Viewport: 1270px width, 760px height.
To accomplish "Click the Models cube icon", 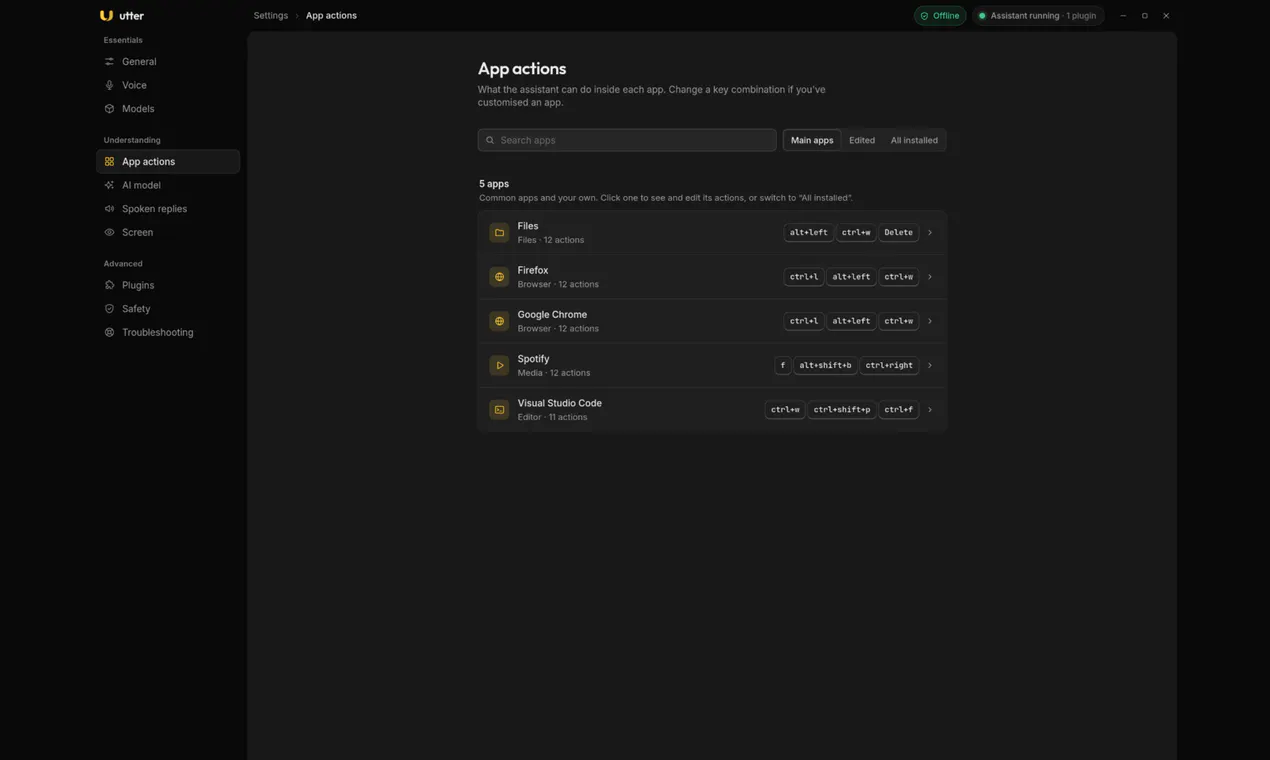I will tap(109, 109).
